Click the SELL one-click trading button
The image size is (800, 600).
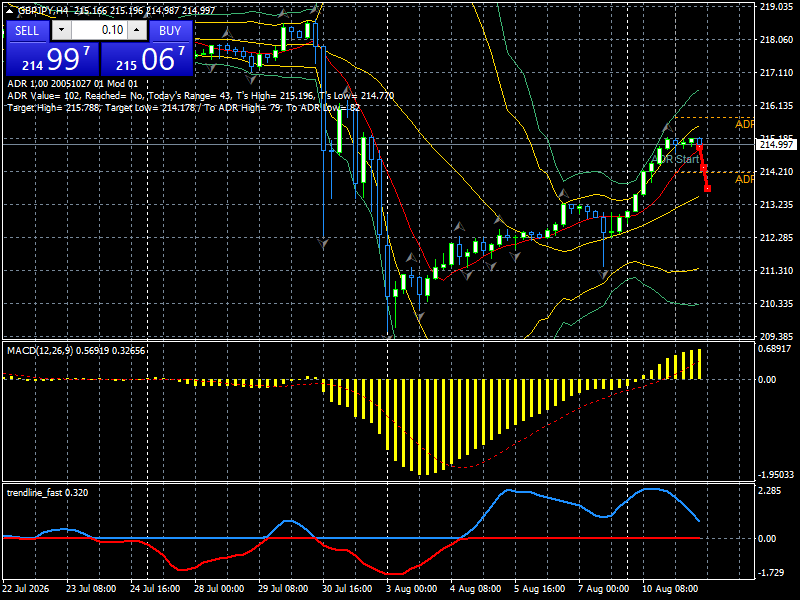point(27,31)
